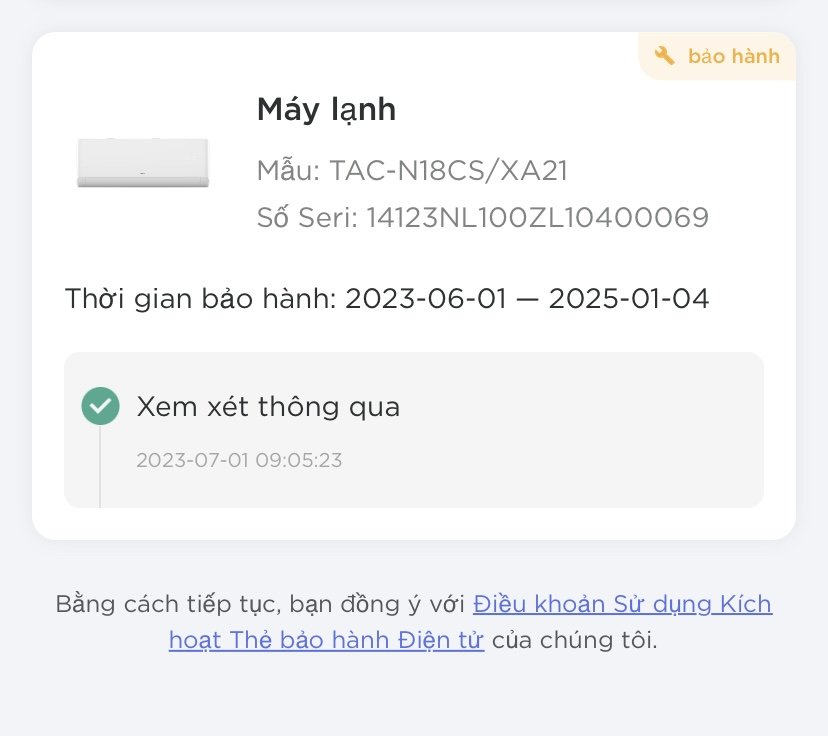Viewport: 828px width, 736px height.
Task: Tap the model TAC-N18CS/XA21 text
Action: point(448,171)
